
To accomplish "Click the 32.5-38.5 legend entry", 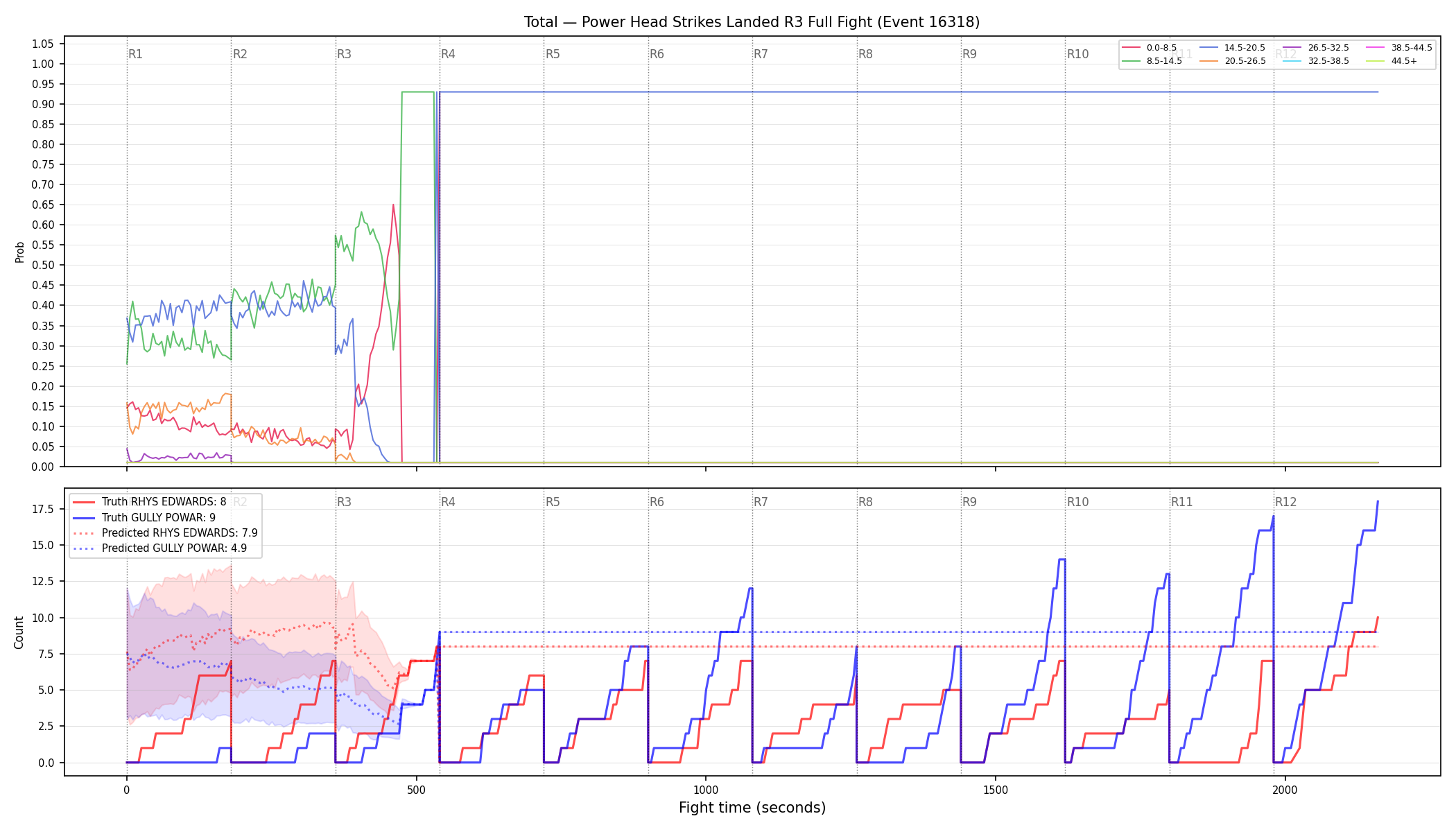I will click(1316, 61).
